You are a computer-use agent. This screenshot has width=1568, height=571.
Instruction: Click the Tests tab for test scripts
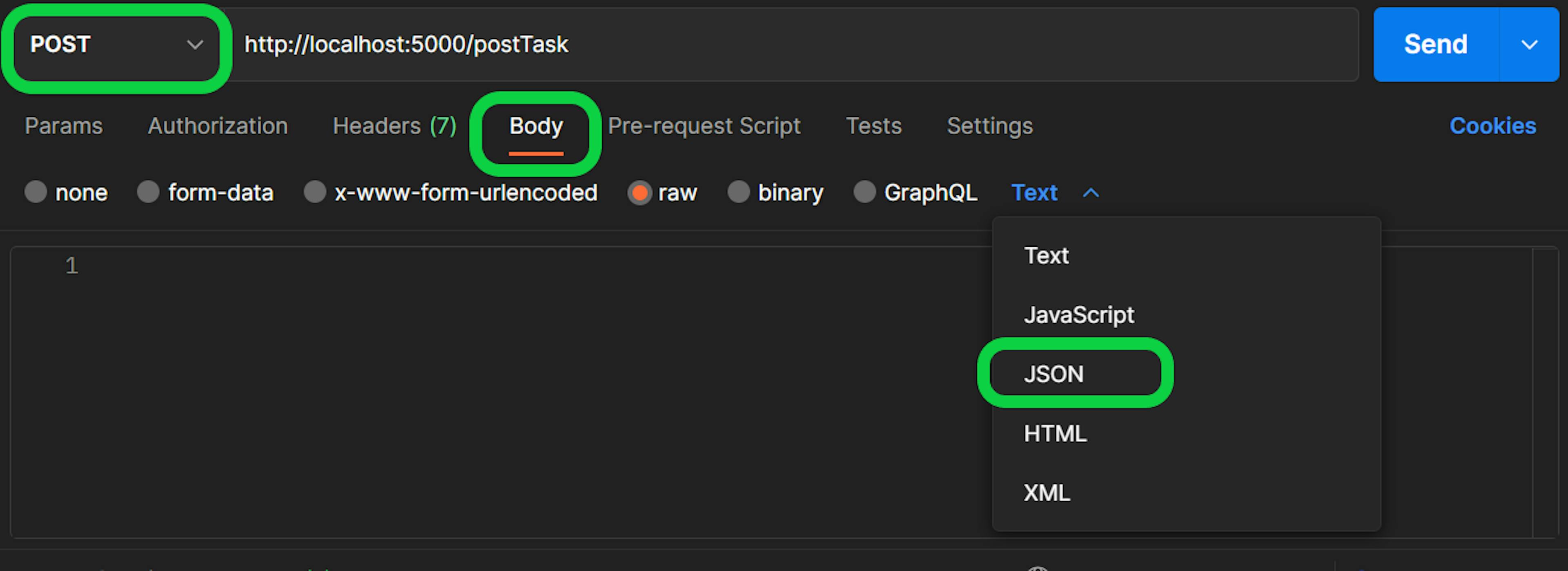click(x=877, y=125)
